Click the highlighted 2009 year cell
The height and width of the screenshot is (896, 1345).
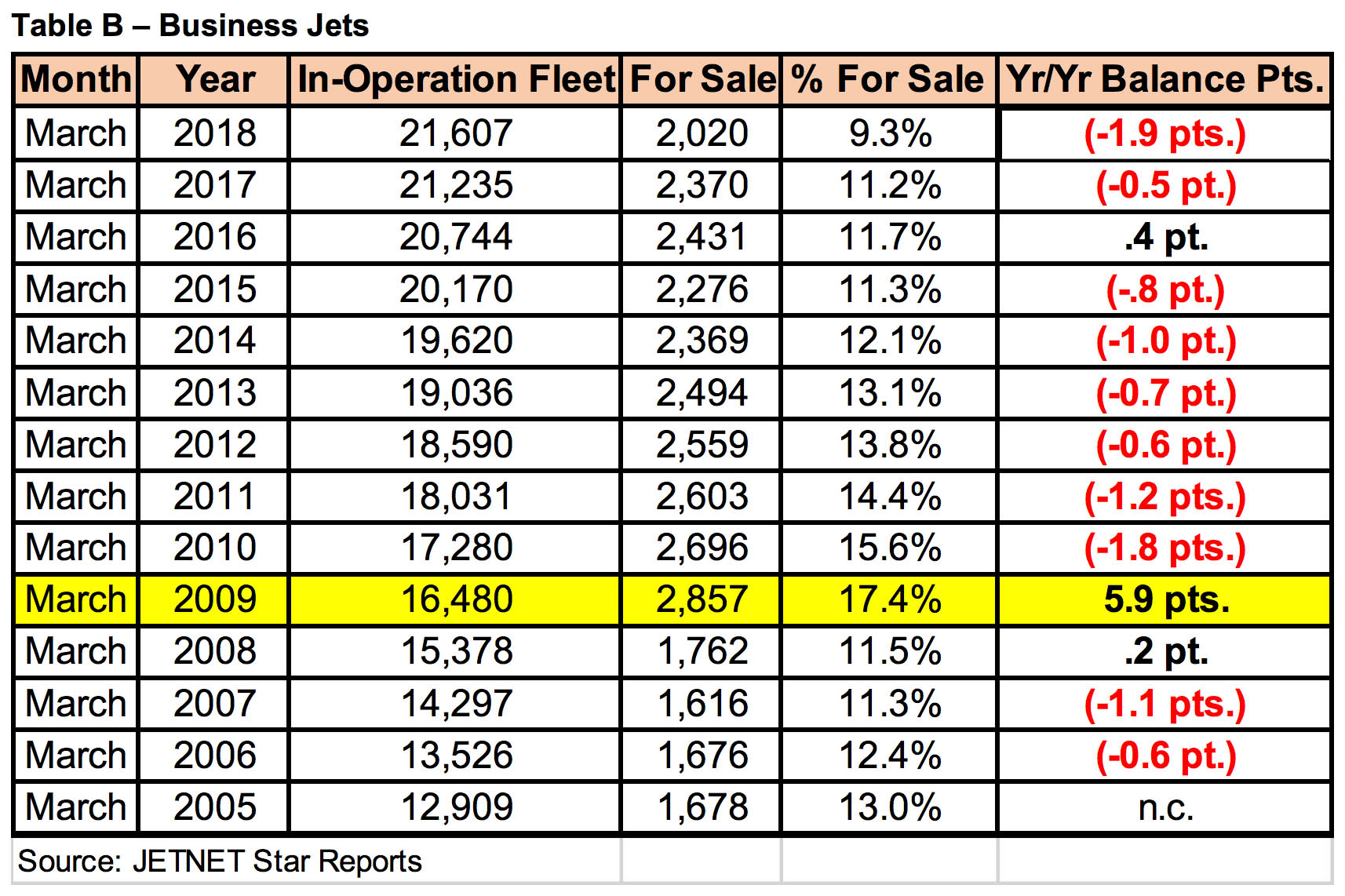(214, 599)
